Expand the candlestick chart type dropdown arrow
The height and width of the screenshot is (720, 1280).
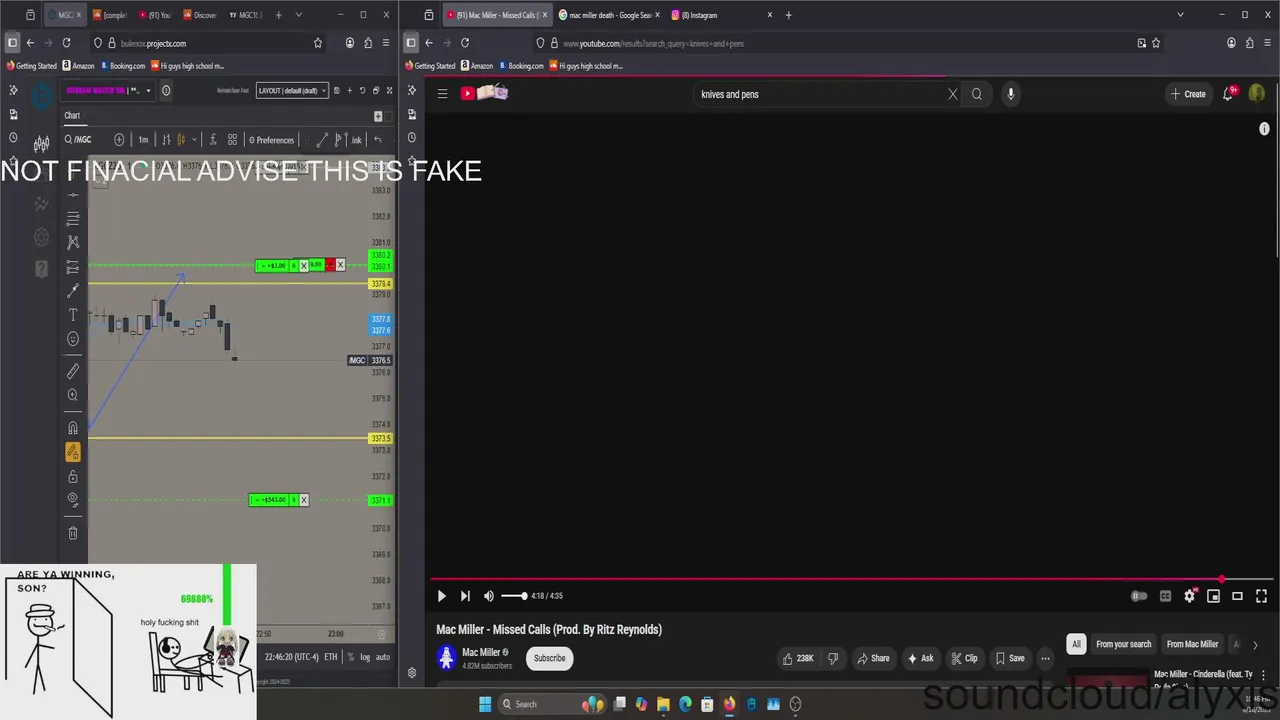[x=194, y=140]
